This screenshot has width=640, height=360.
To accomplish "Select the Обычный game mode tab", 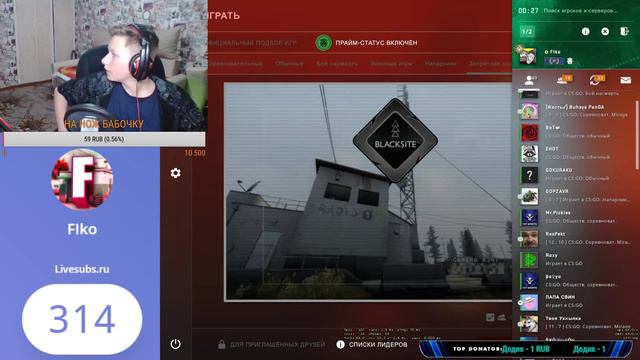I will [289, 64].
